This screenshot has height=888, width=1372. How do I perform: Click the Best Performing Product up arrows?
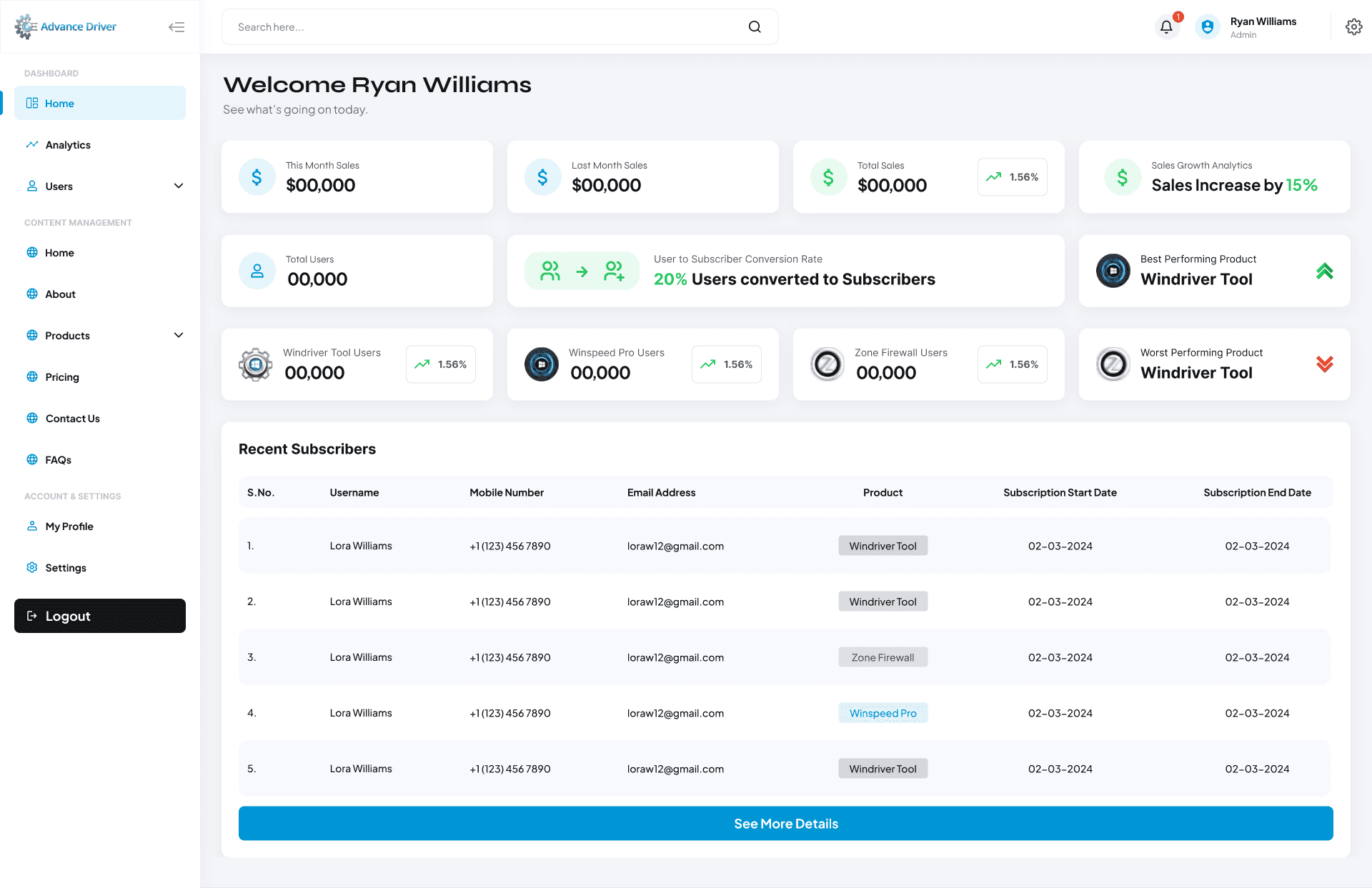click(x=1324, y=271)
